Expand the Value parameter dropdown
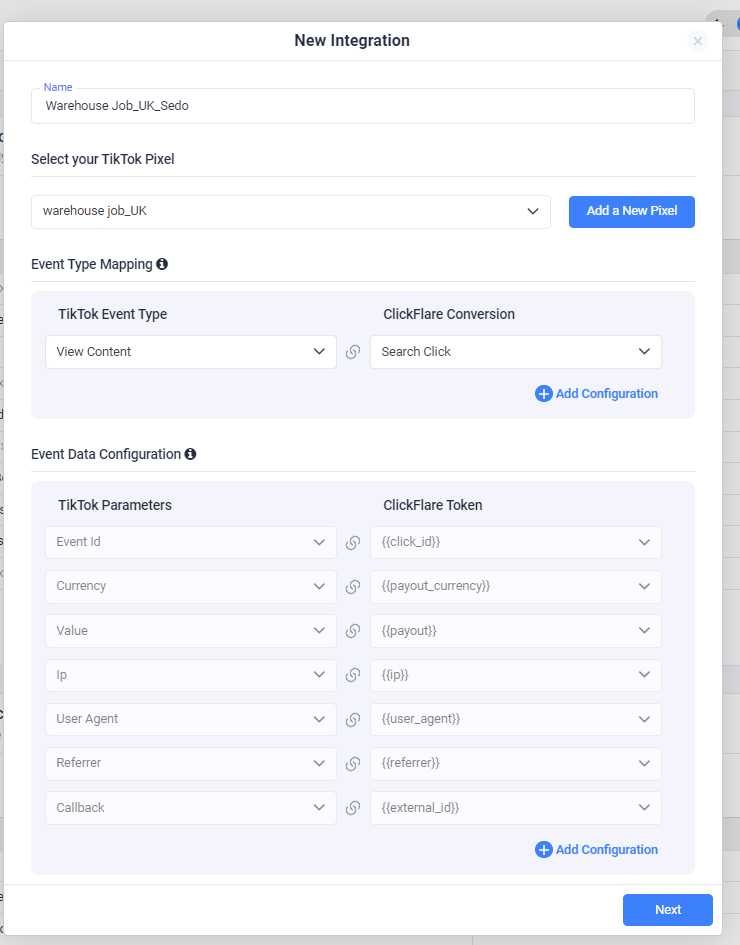Screen dimensions: 740x945 [x=190, y=630]
